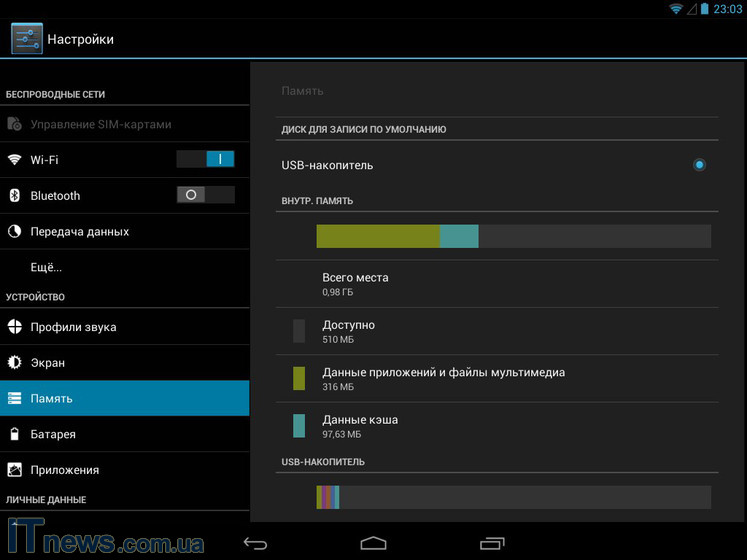This screenshot has width=747, height=560.
Task: Turn off the Wi-Fi switch
Action: 205,159
